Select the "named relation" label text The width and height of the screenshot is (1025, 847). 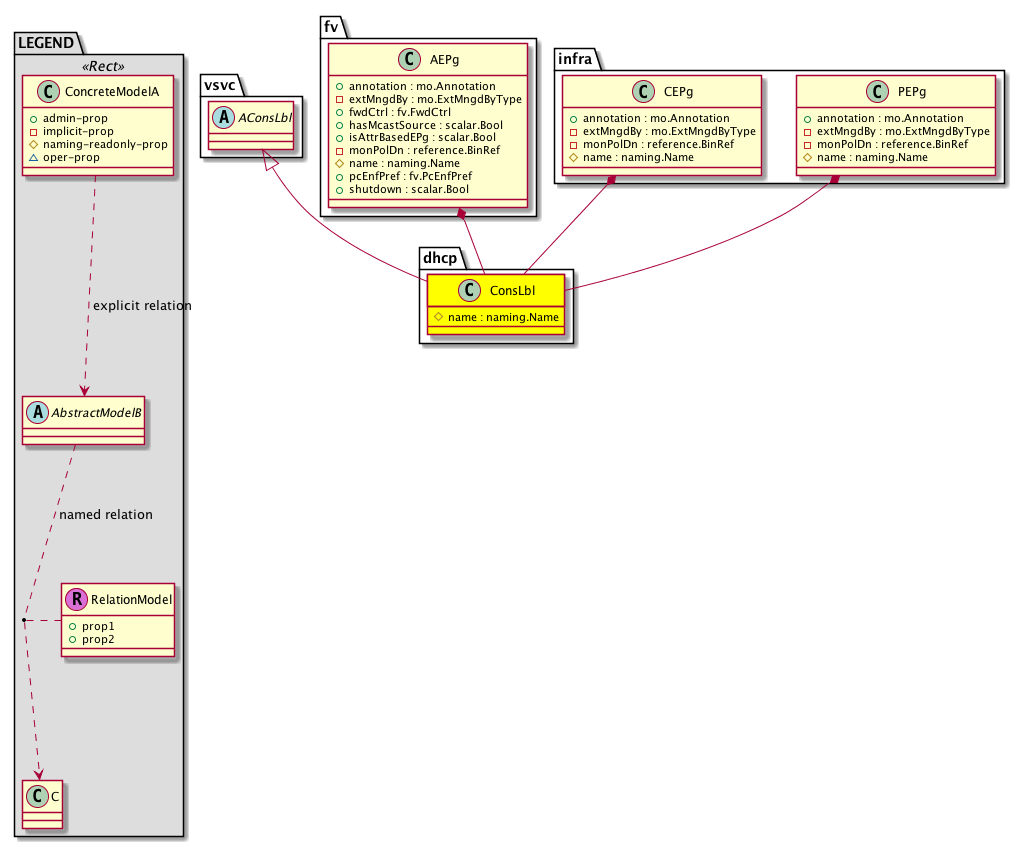(106, 514)
